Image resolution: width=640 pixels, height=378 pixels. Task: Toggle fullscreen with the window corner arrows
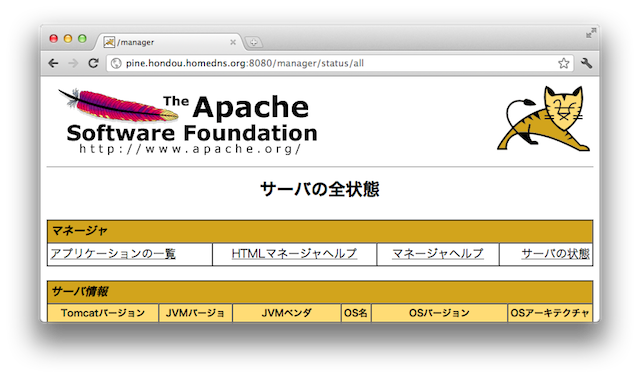(591, 33)
